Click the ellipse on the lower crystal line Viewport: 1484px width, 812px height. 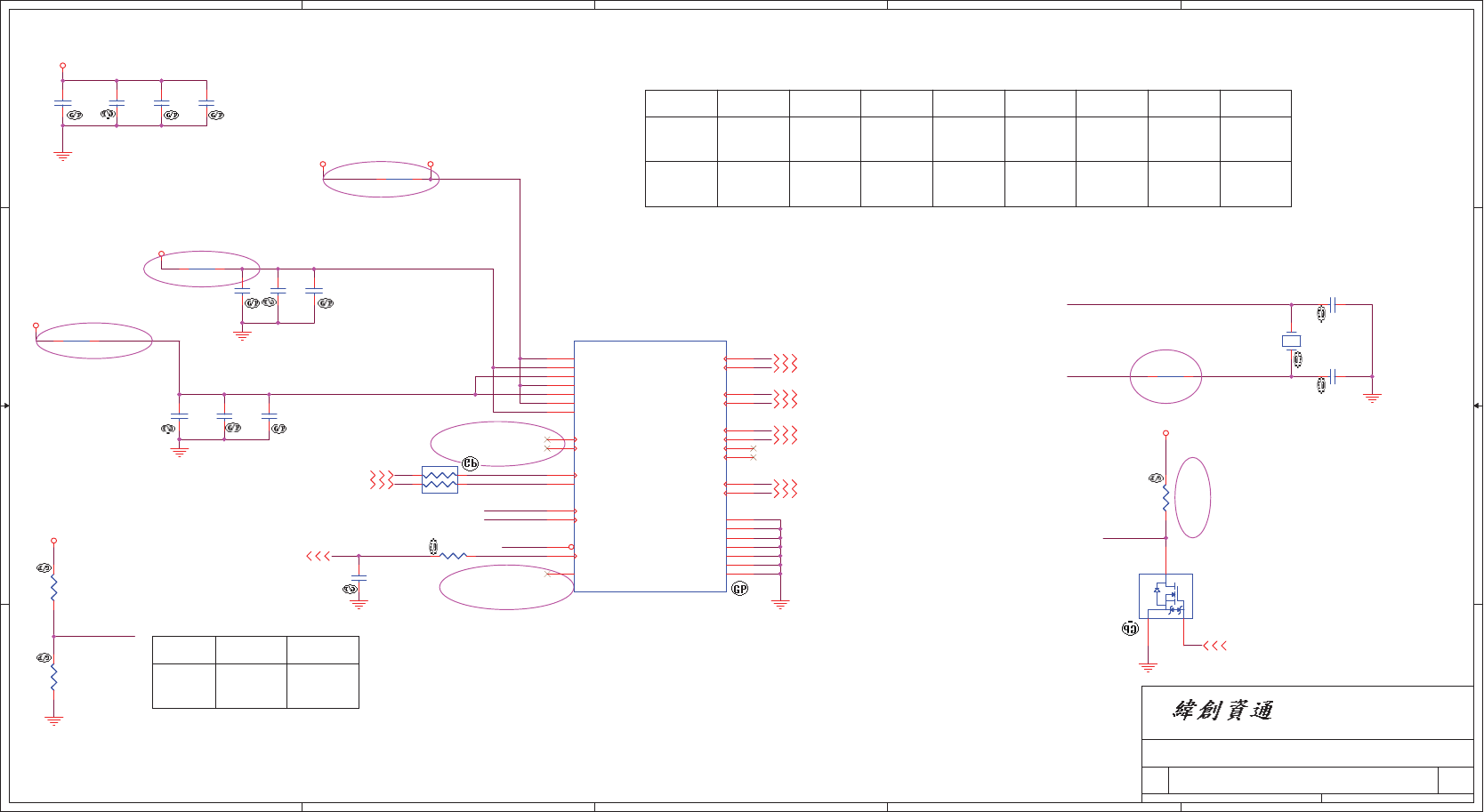(x=1165, y=376)
